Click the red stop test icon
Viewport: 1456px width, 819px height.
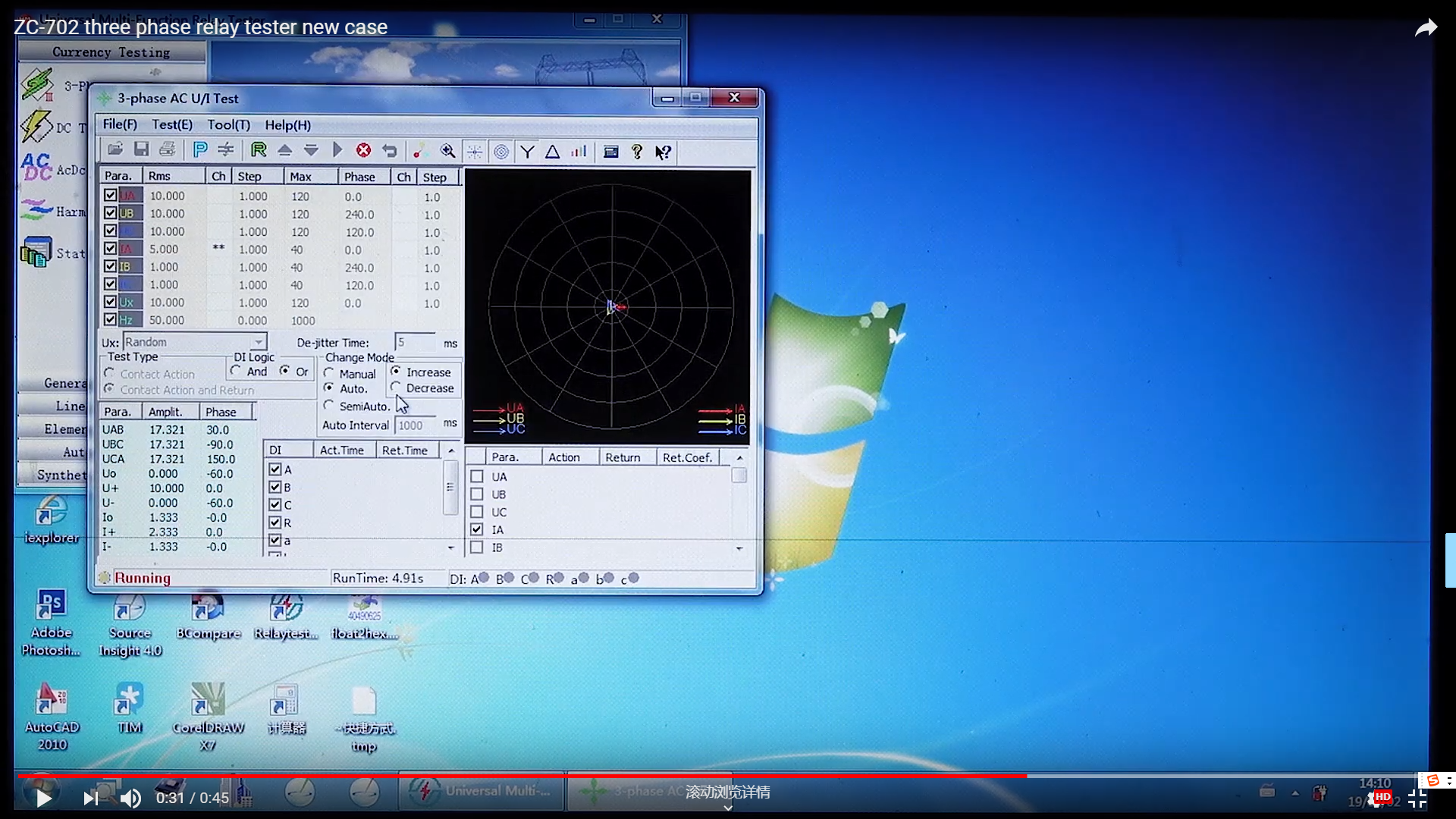pyautogui.click(x=363, y=151)
